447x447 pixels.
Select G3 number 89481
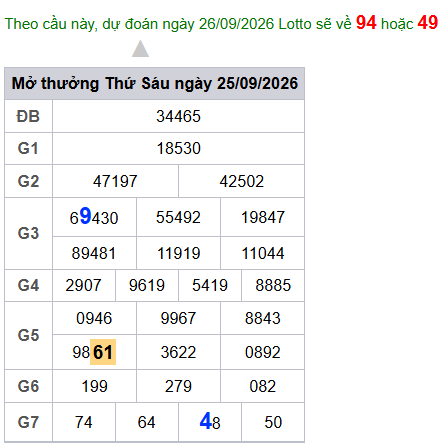click(94, 253)
